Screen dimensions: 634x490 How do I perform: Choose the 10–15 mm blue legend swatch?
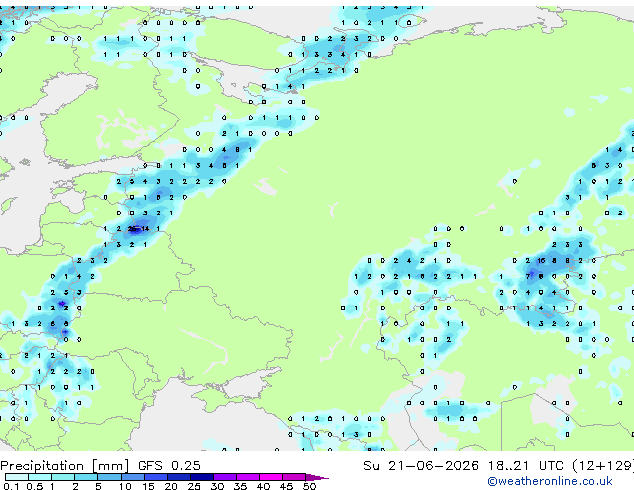[x=133, y=477]
